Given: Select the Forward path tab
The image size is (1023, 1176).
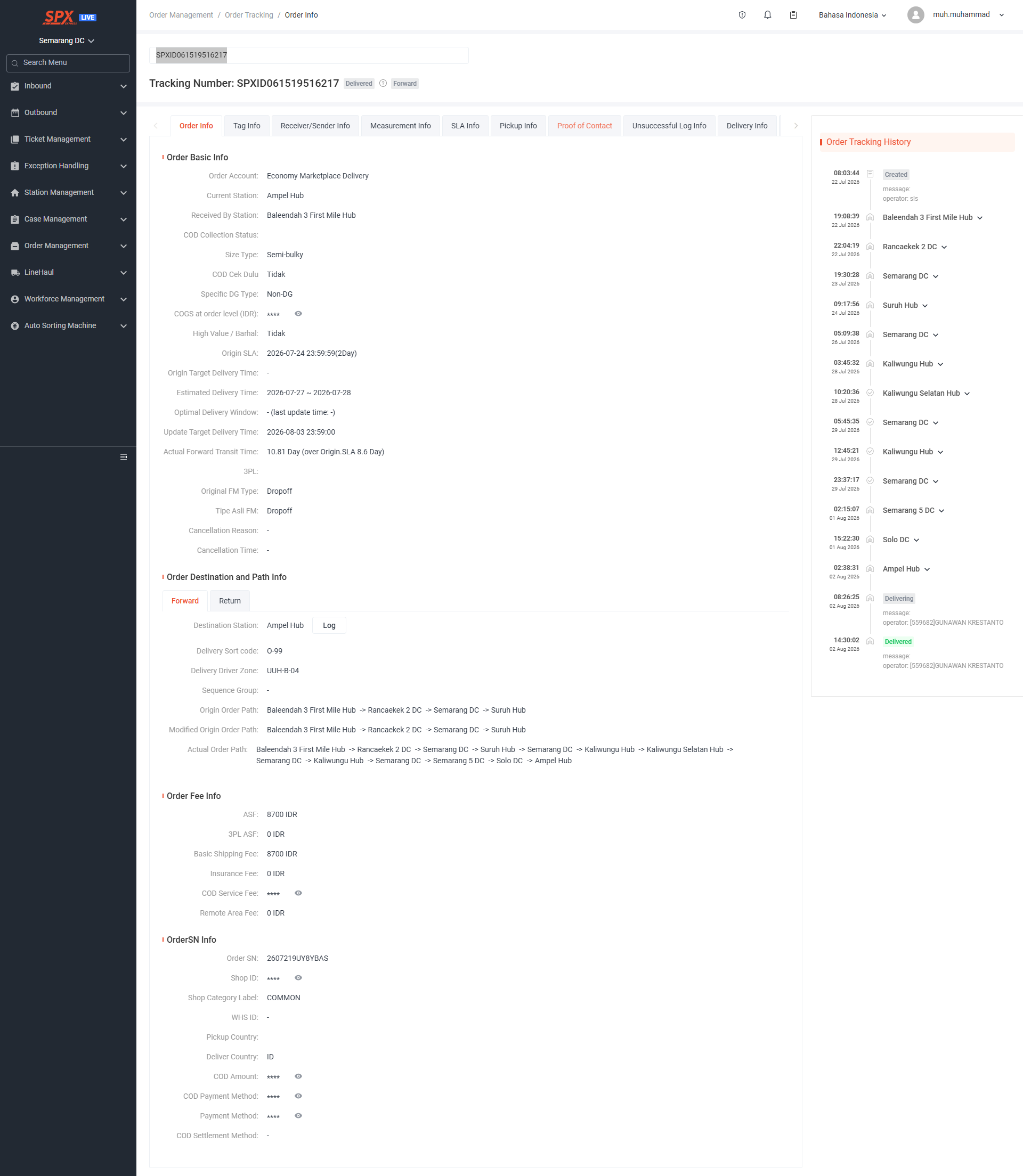Looking at the screenshot, I should [x=185, y=601].
